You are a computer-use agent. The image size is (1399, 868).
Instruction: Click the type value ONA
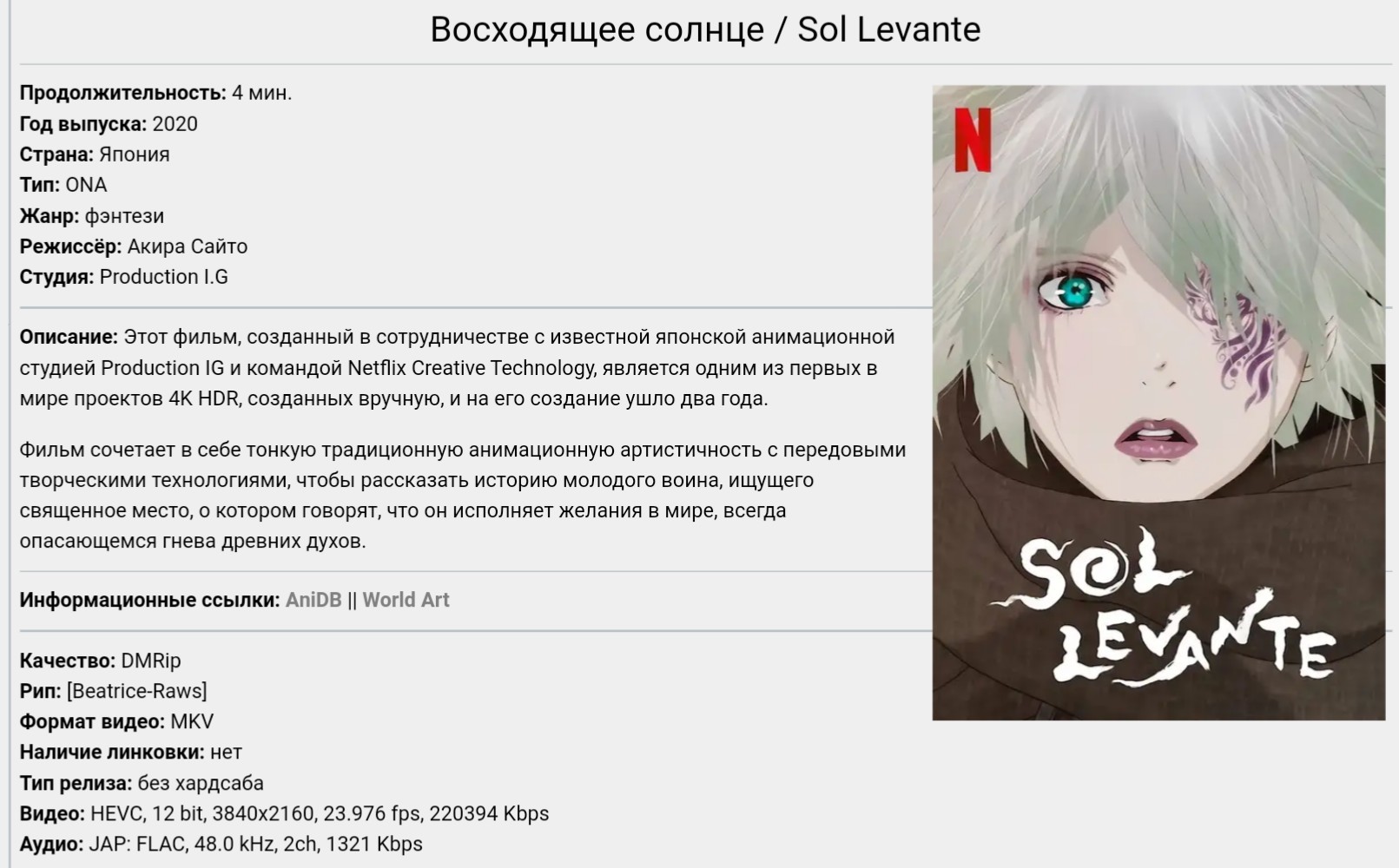pos(86,185)
